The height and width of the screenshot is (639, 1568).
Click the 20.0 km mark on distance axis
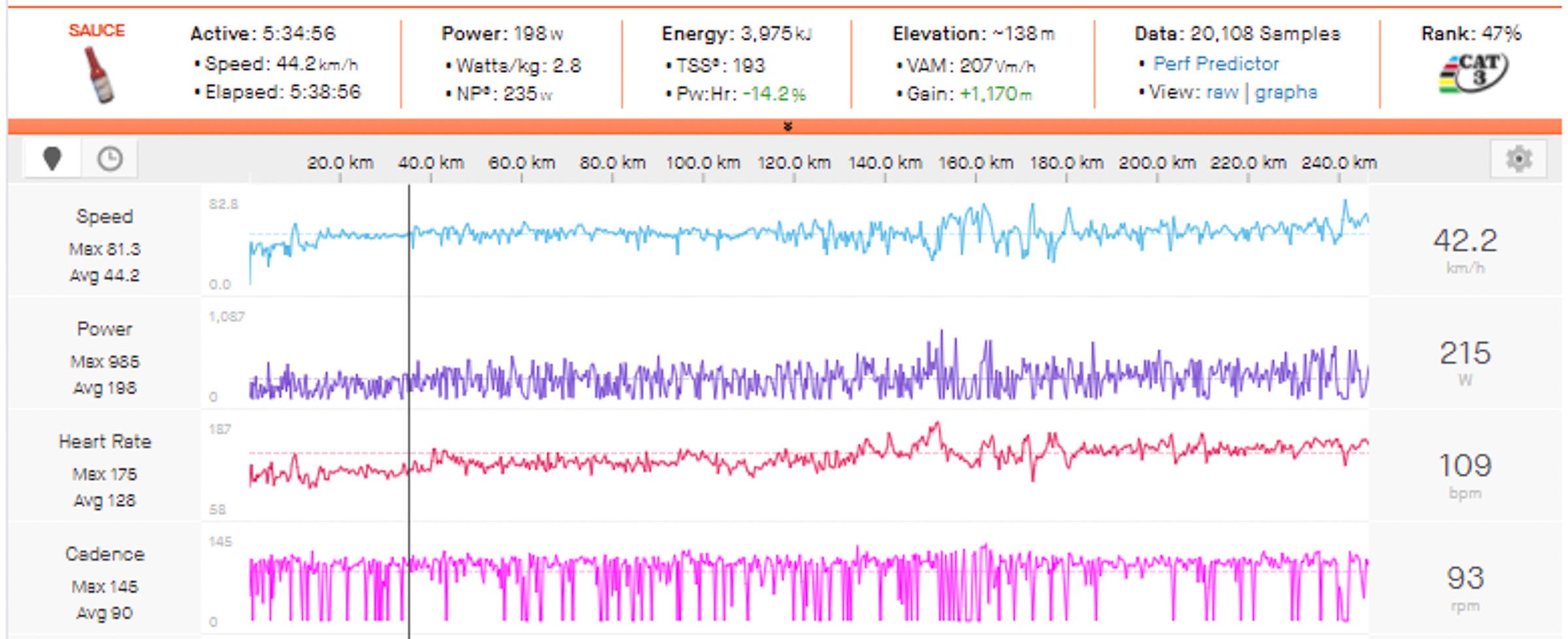[x=340, y=163]
